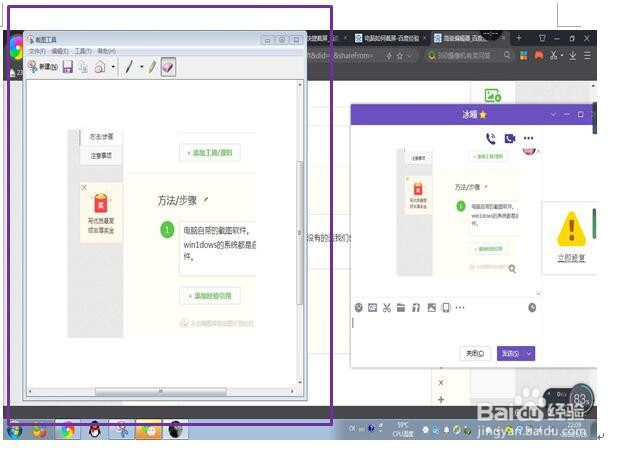This screenshot has width=622, height=453.
Task: Open the browser downloads icon
Action: point(572,56)
